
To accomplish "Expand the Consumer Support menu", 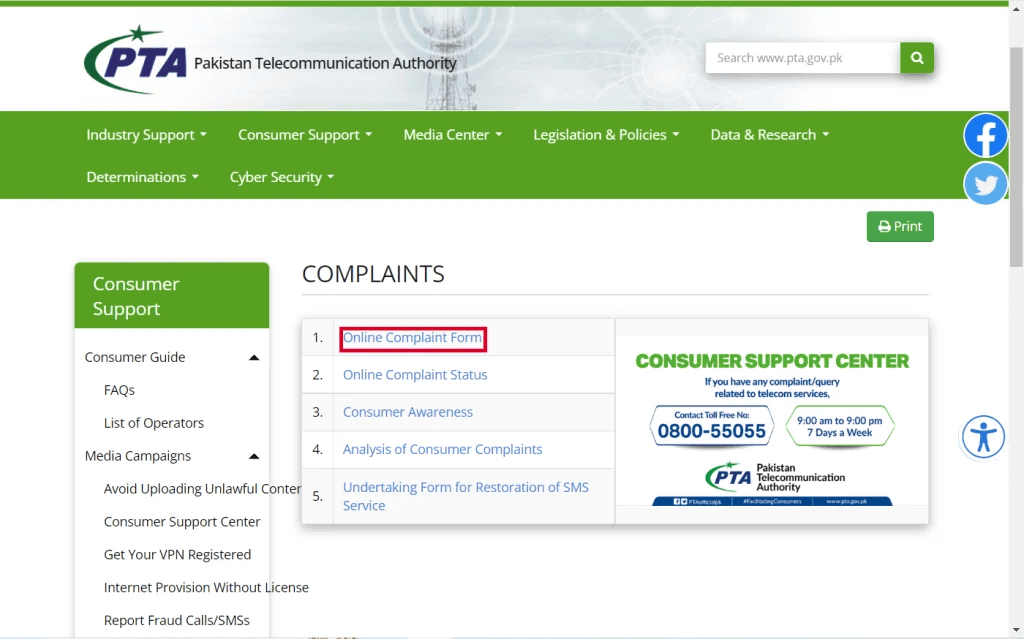I will click(305, 135).
